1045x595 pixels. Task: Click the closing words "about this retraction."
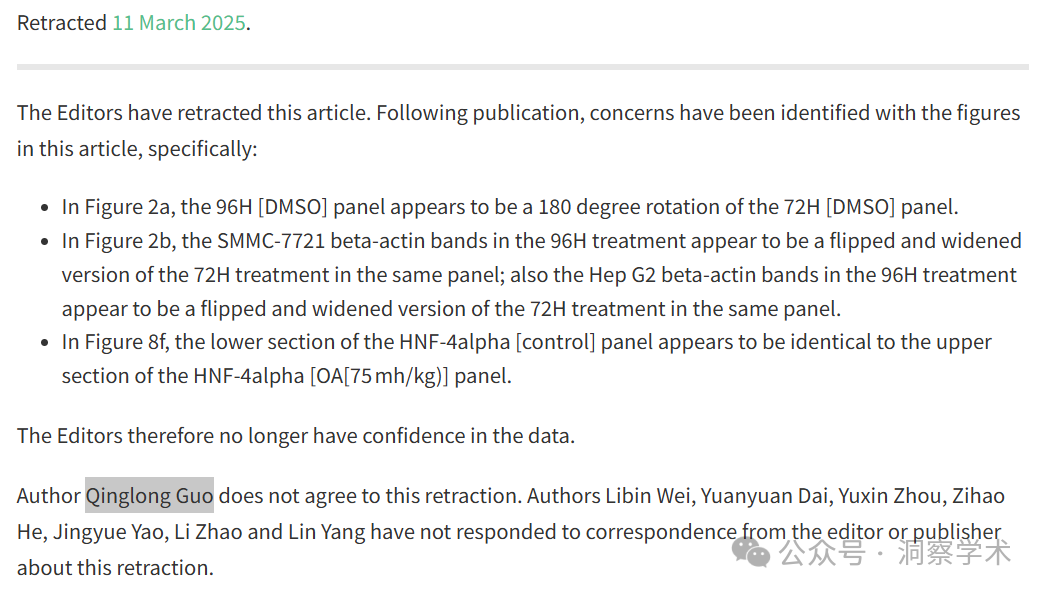pyautogui.click(x=115, y=568)
